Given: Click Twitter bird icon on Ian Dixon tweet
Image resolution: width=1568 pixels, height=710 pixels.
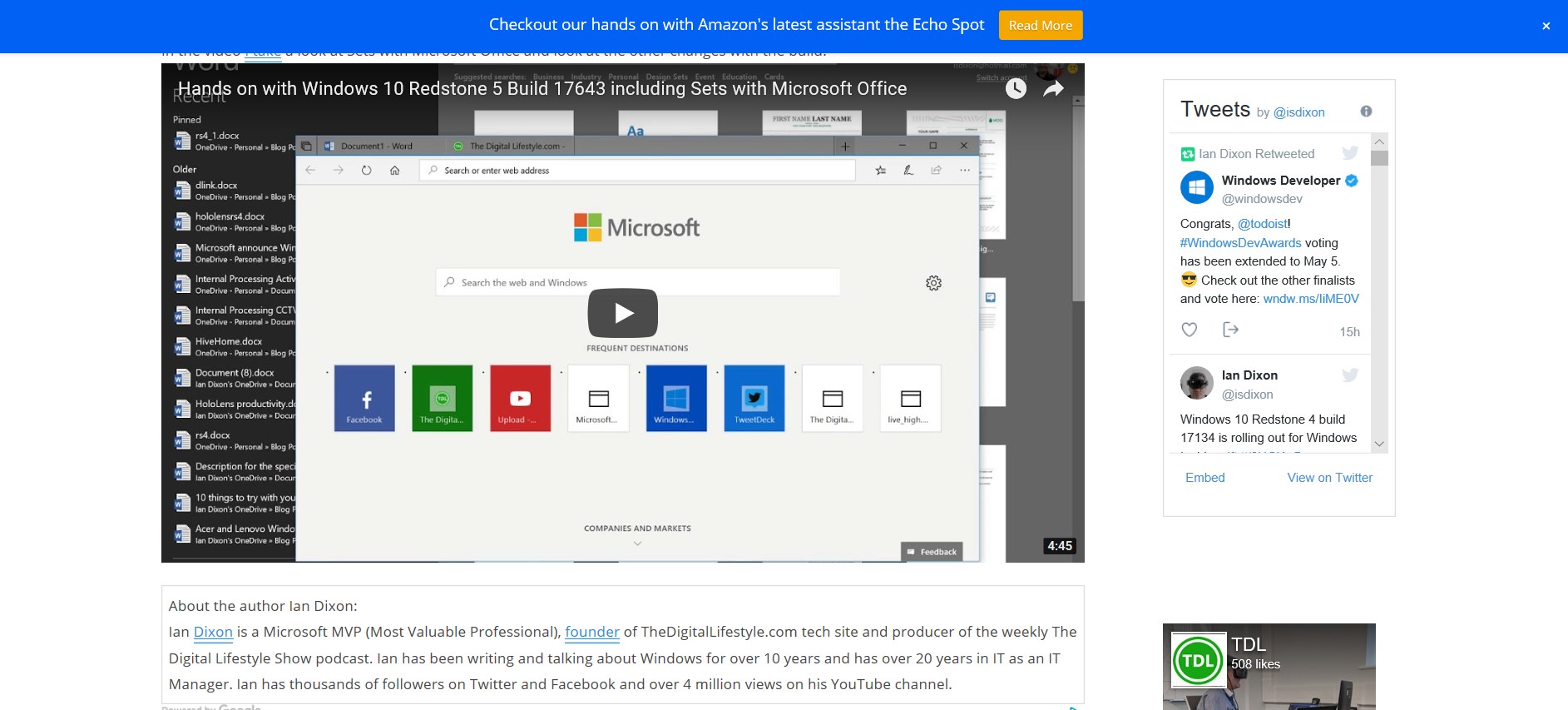Looking at the screenshot, I should pyautogui.click(x=1350, y=375).
